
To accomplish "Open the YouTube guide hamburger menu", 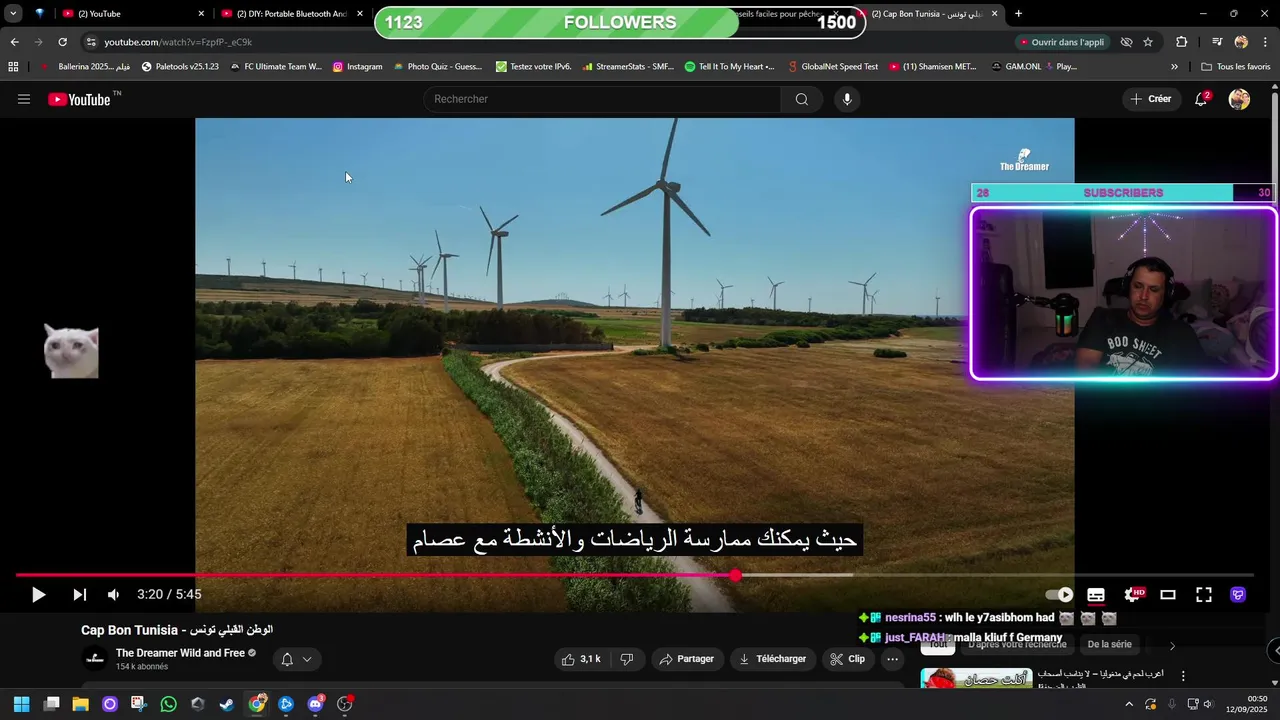I will [24, 99].
